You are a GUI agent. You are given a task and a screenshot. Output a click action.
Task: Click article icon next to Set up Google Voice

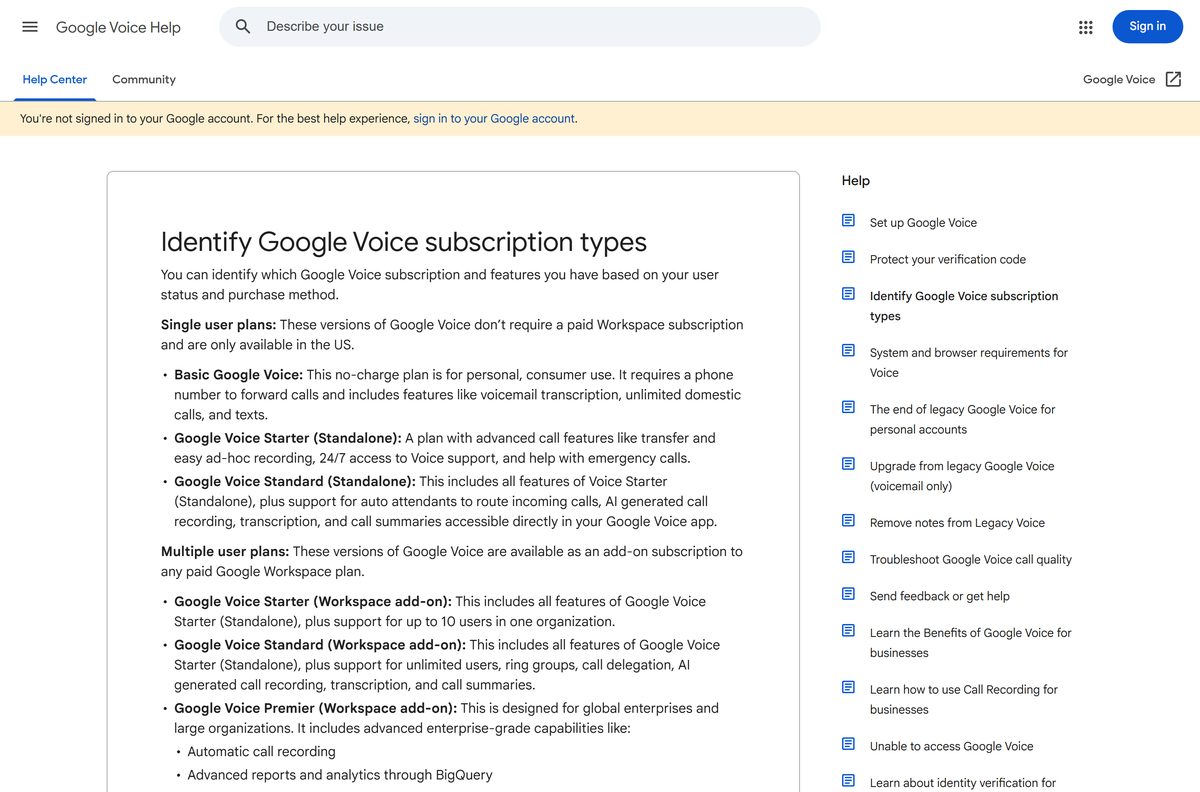click(x=848, y=221)
